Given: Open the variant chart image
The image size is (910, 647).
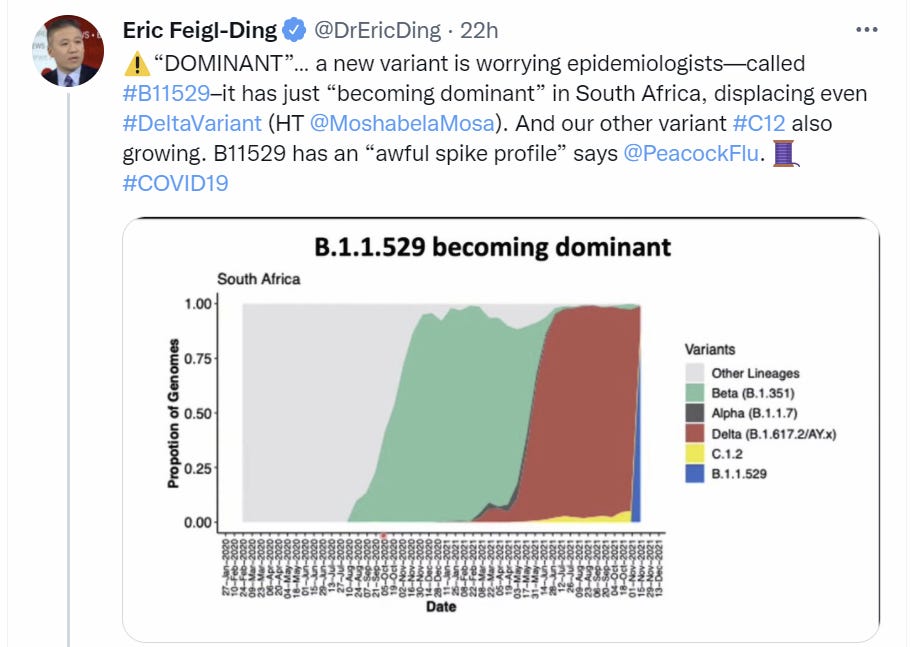Looking at the screenshot, I should [500, 430].
